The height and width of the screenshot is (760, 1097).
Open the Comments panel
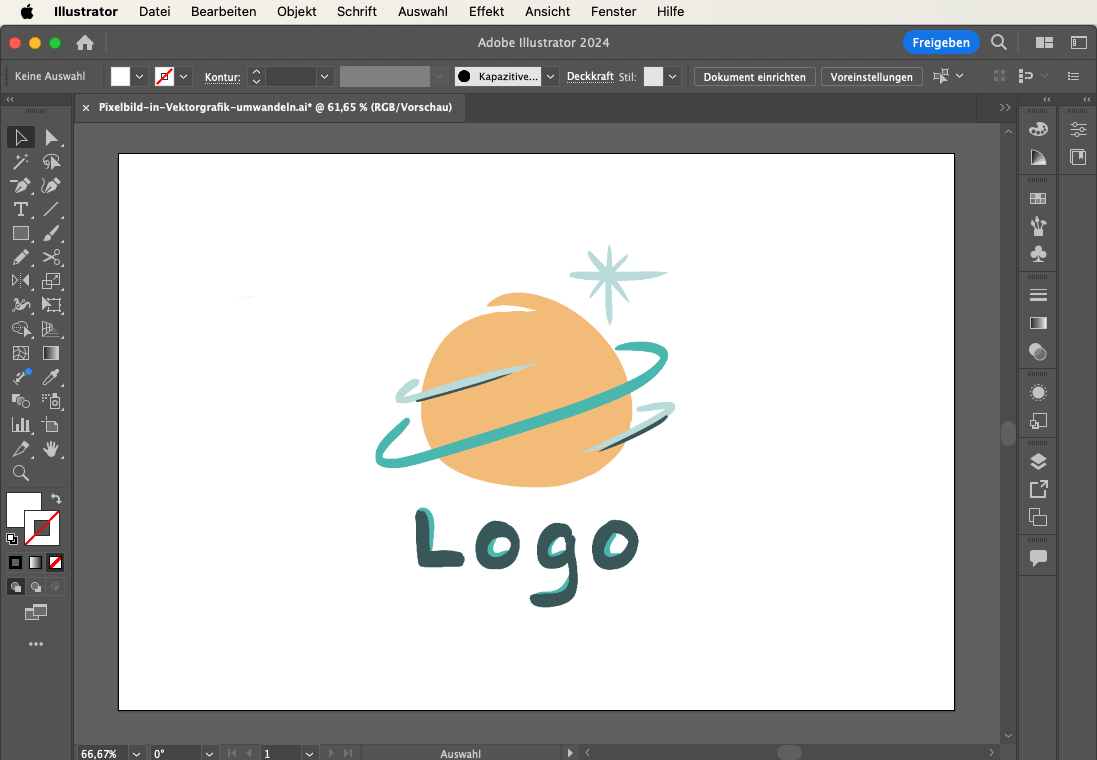pyautogui.click(x=1038, y=558)
